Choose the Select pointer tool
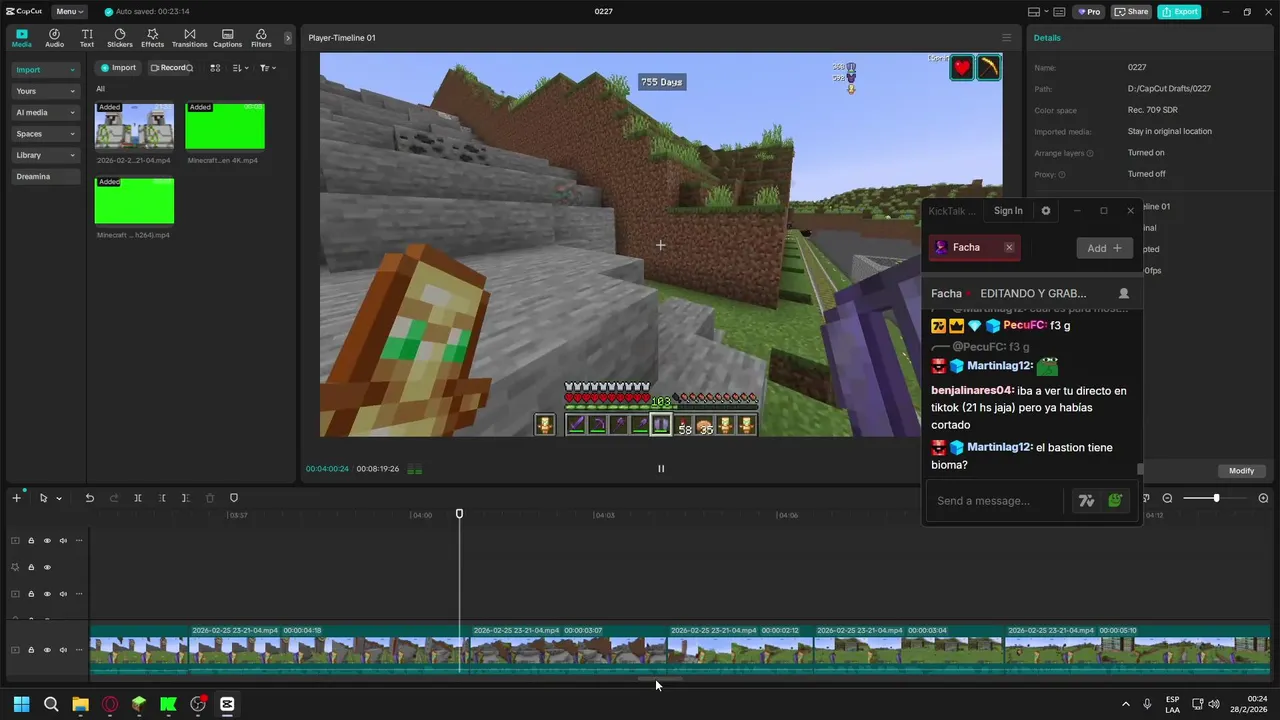 pos(43,498)
